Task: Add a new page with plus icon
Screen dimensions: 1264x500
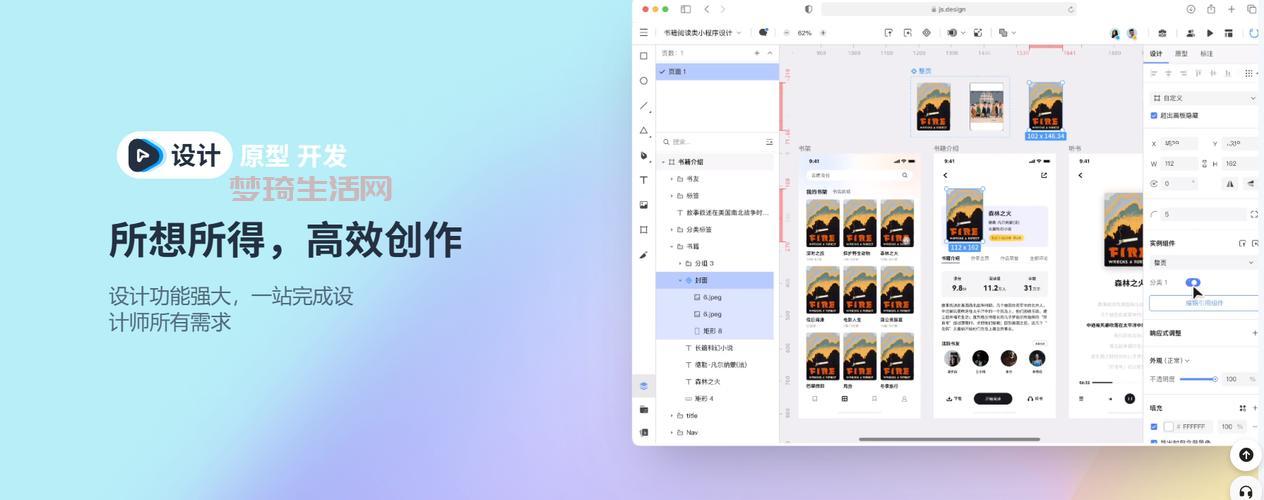Action: [757, 53]
